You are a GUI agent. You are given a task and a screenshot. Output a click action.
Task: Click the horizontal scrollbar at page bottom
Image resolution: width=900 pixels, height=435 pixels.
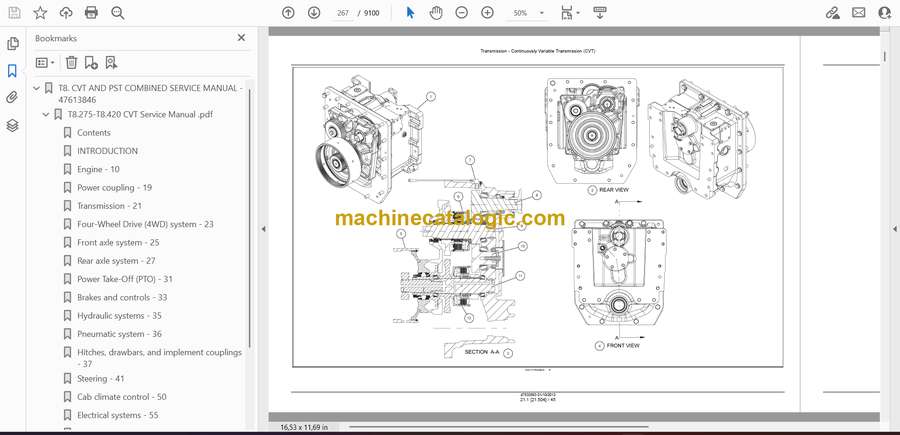[498, 426]
